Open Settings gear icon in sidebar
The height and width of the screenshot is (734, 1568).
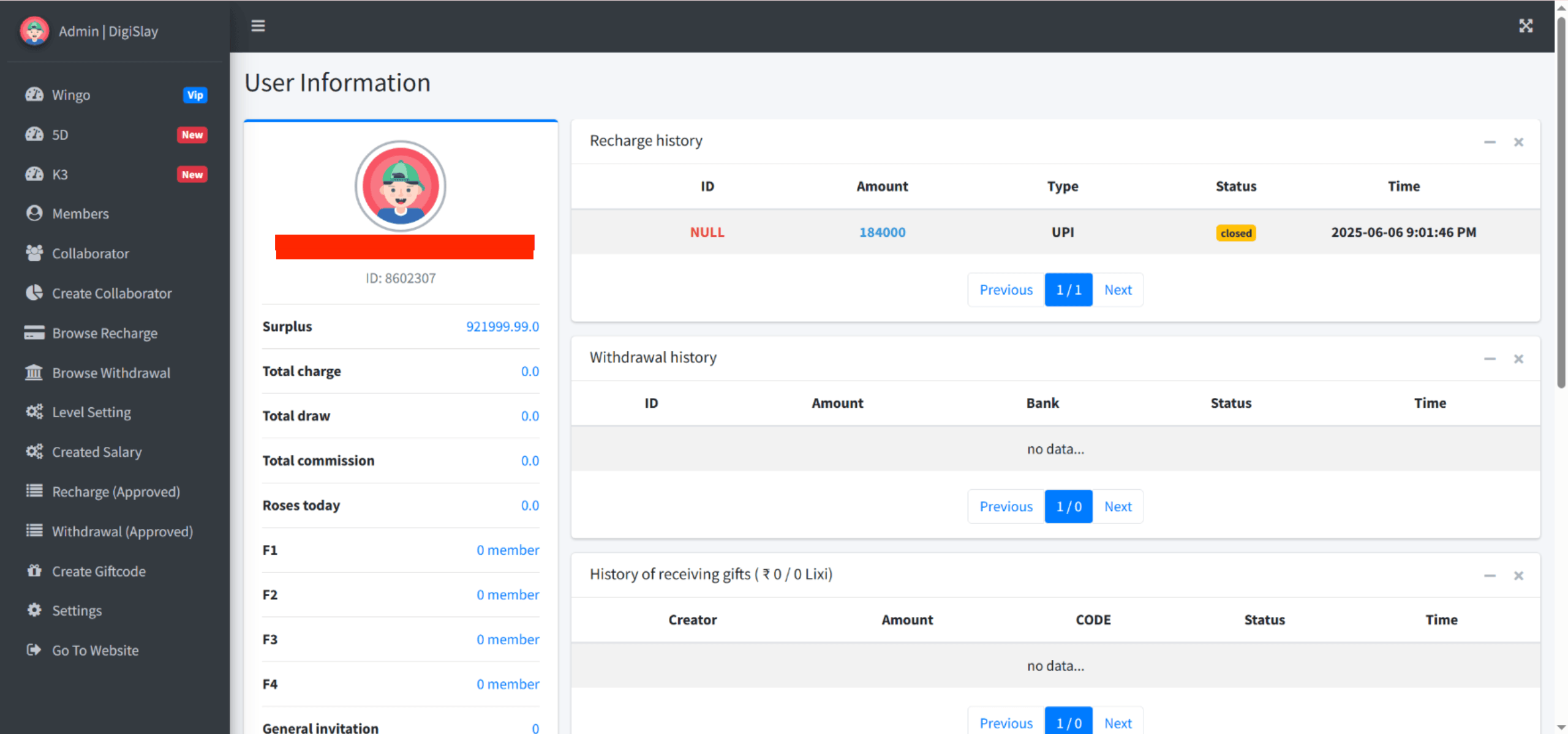pyautogui.click(x=34, y=610)
